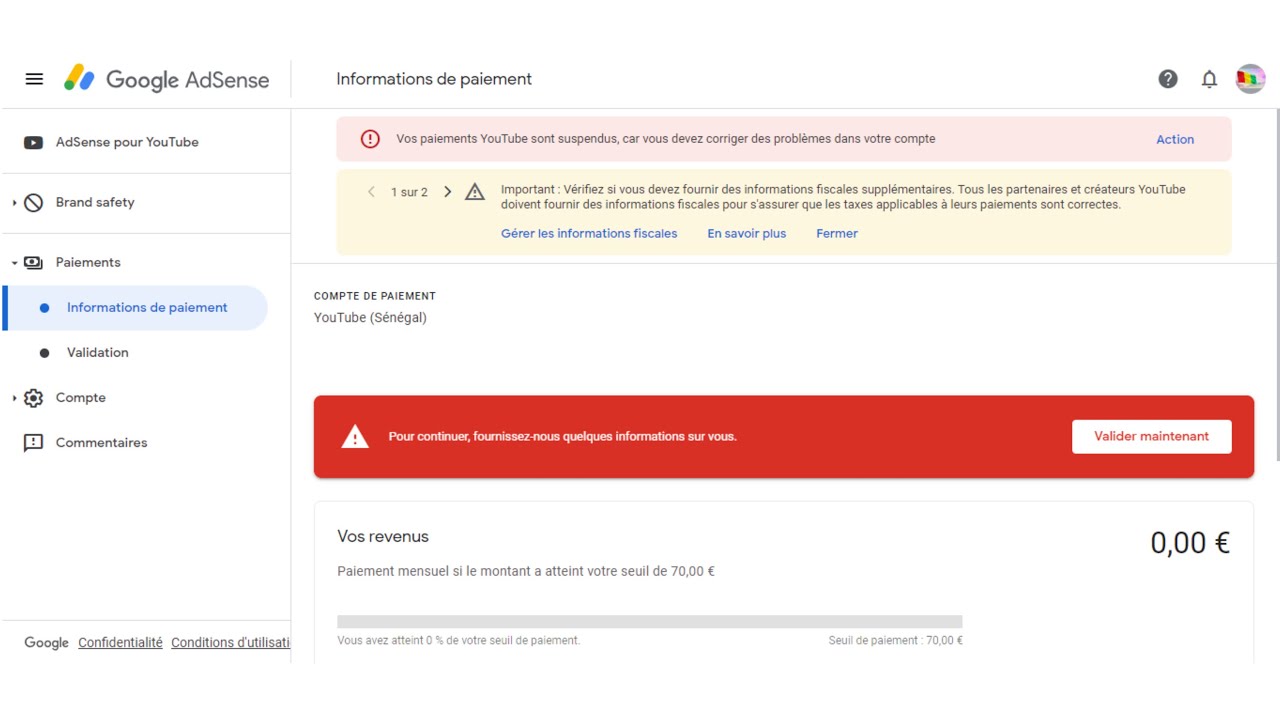1280x720 pixels.
Task: Collapse the Paiements section arrow
Action: [x=14, y=262]
